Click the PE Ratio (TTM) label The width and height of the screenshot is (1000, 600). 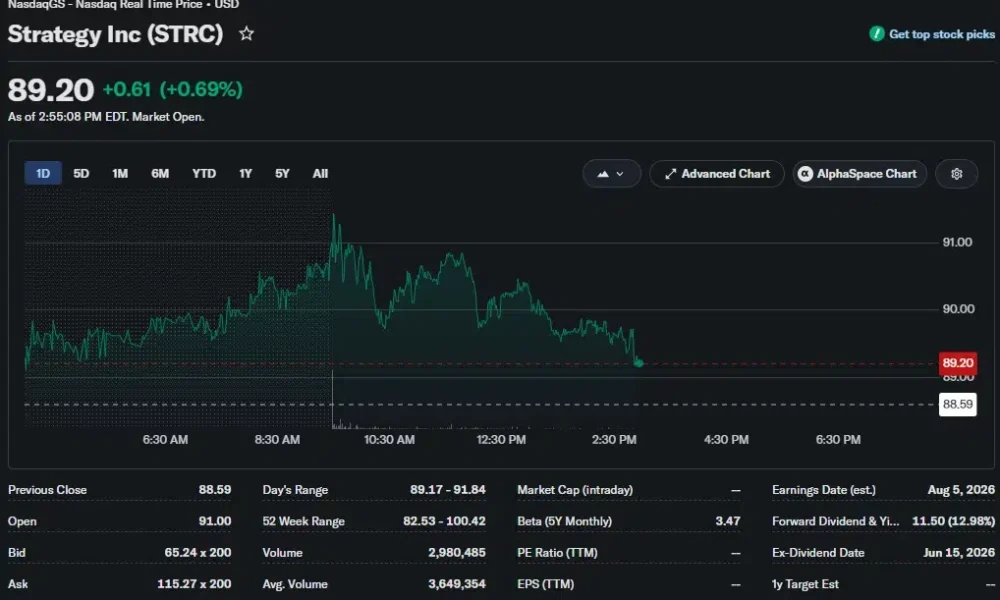click(x=557, y=552)
